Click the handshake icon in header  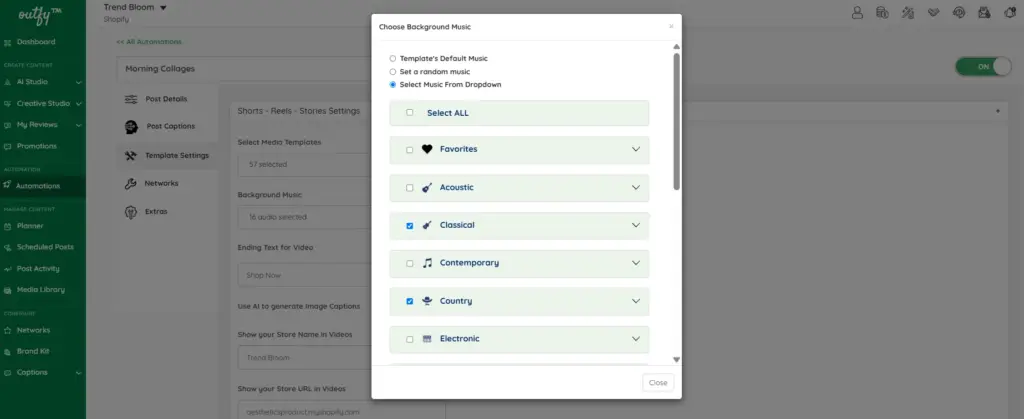pyautogui.click(x=933, y=12)
